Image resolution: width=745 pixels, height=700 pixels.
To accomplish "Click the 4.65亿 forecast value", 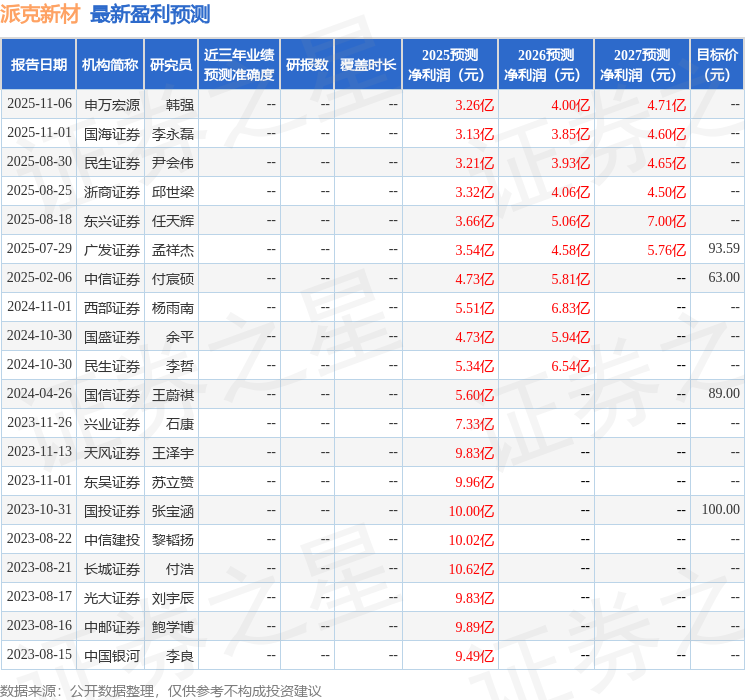I will coord(667,163).
